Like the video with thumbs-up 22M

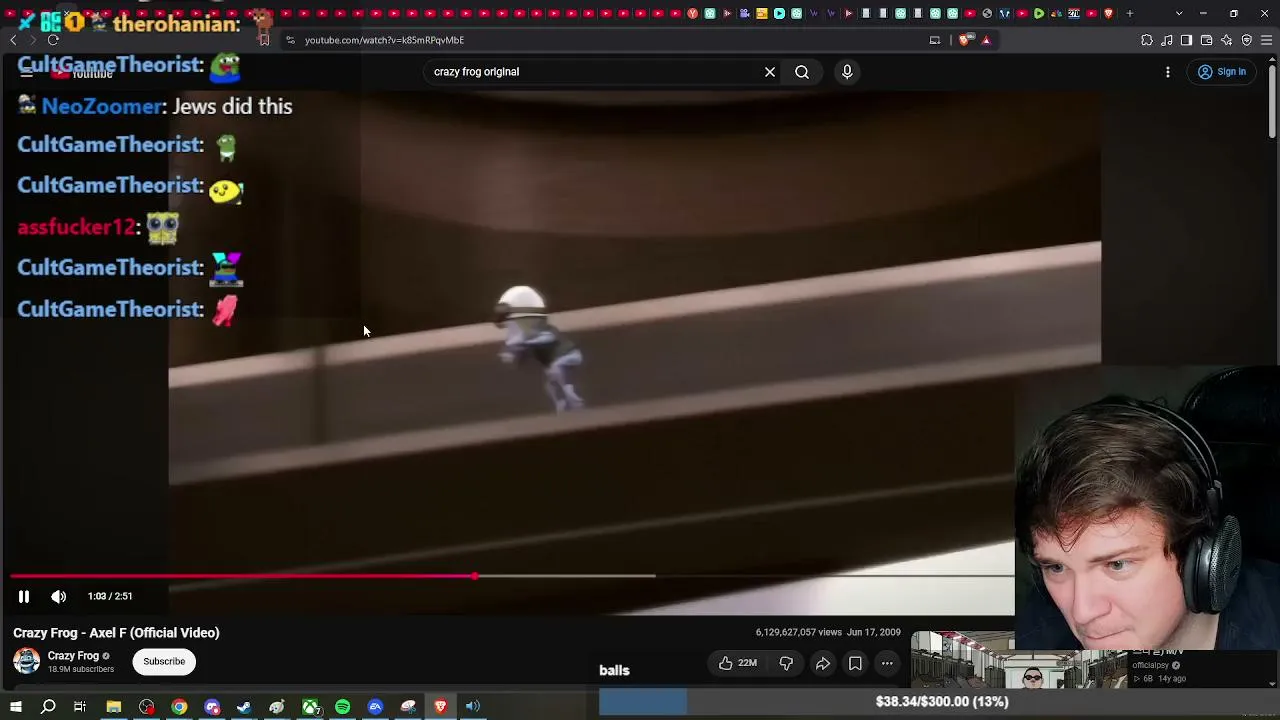(x=737, y=663)
